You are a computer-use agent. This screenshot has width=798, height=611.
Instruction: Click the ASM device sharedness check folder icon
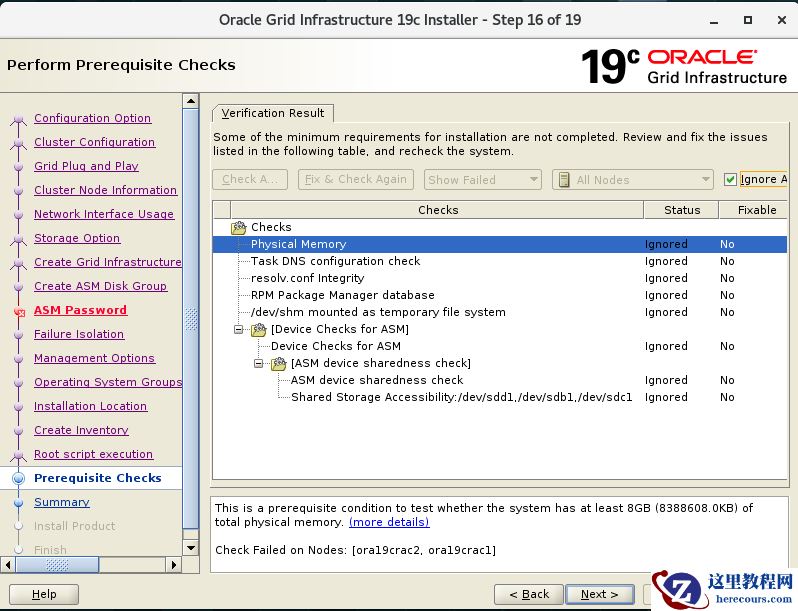point(278,363)
